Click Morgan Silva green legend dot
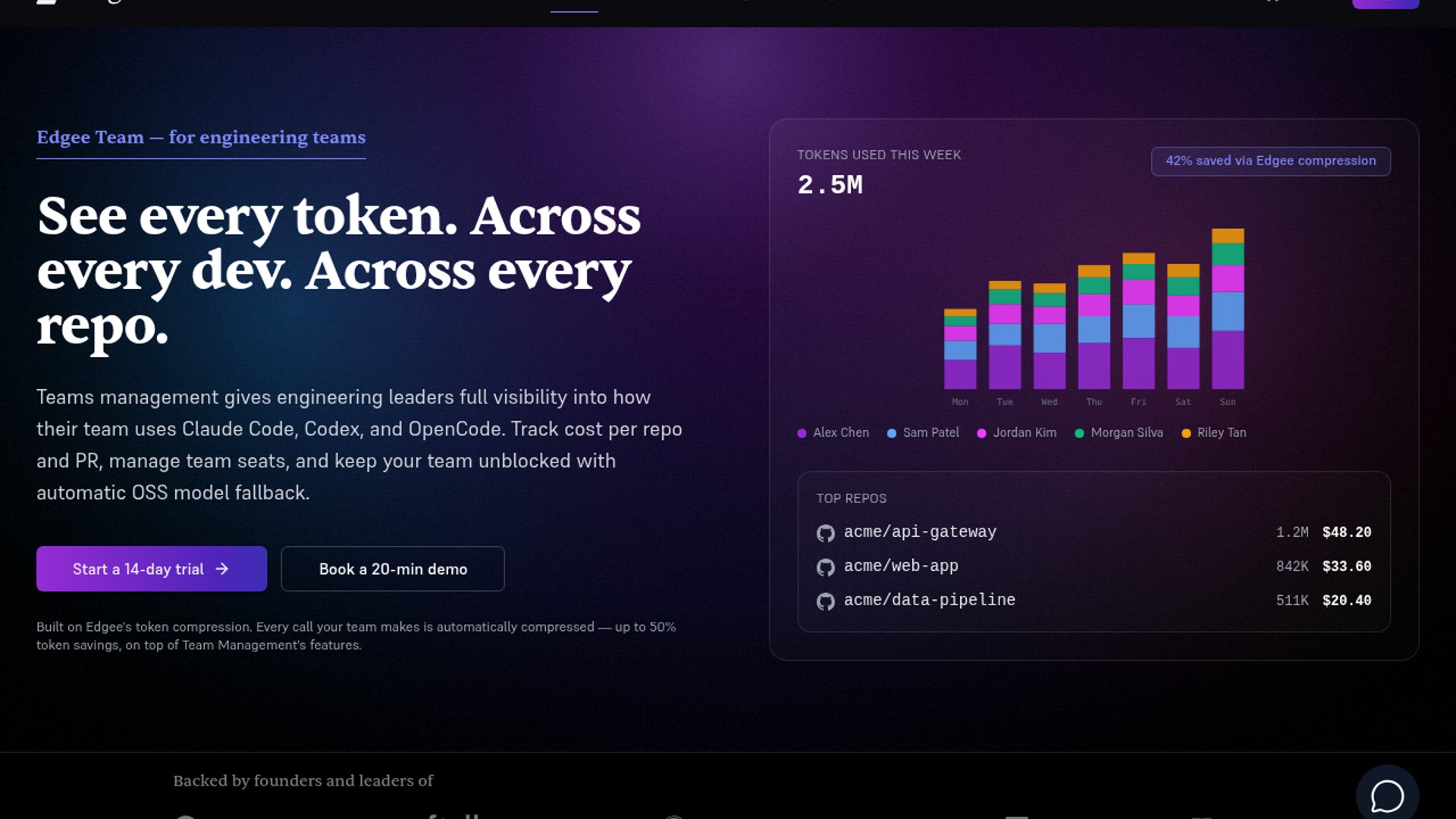The height and width of the screenshot is (819, 1456). point(1079,433)
